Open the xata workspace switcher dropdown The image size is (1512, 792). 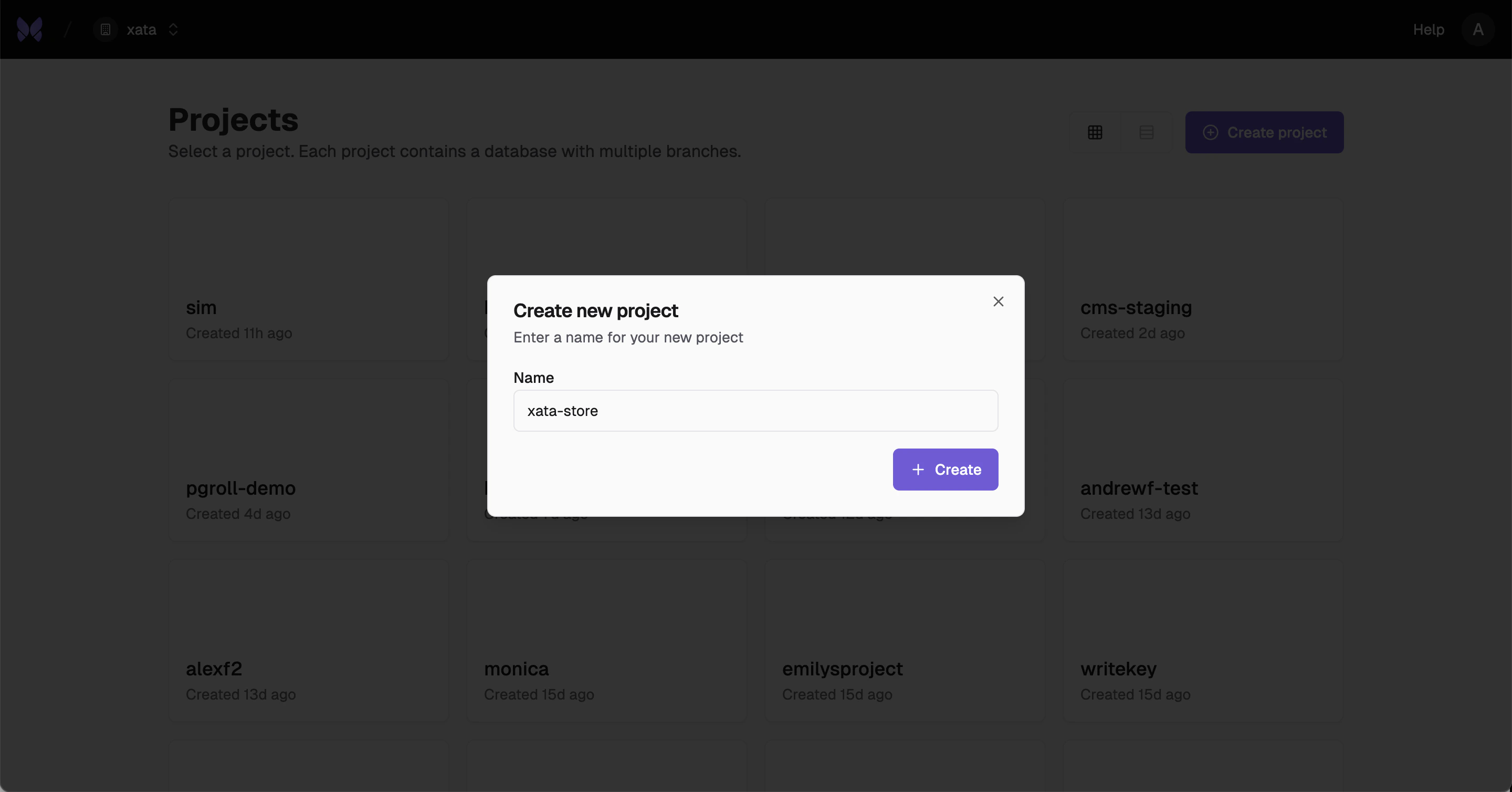[174, 30]
